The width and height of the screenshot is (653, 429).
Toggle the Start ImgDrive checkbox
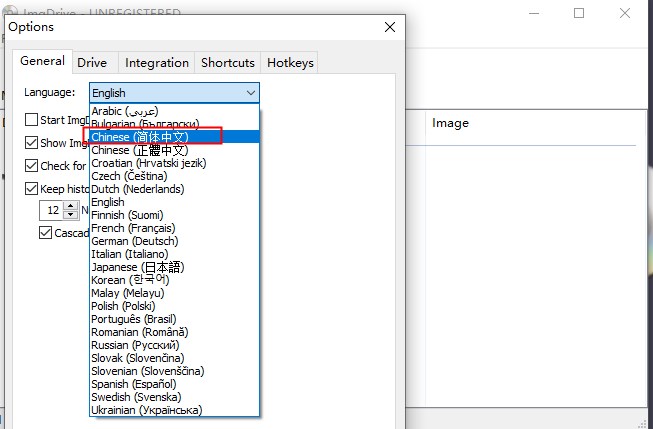coord(32,120)
